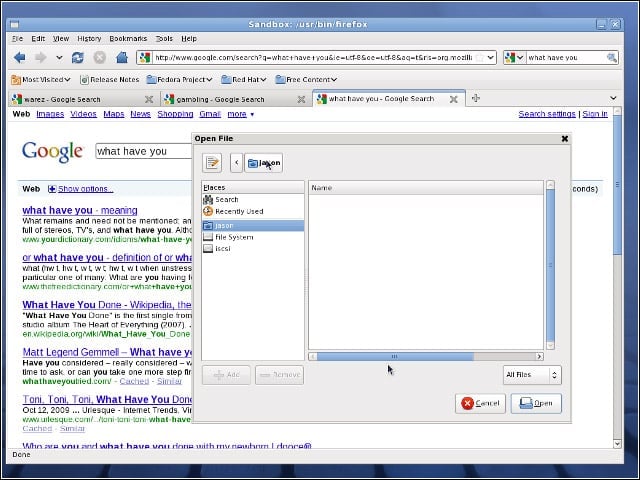Select Recently Used in Places list
Screen dimensions: 640x480
(x=253, y=211)
